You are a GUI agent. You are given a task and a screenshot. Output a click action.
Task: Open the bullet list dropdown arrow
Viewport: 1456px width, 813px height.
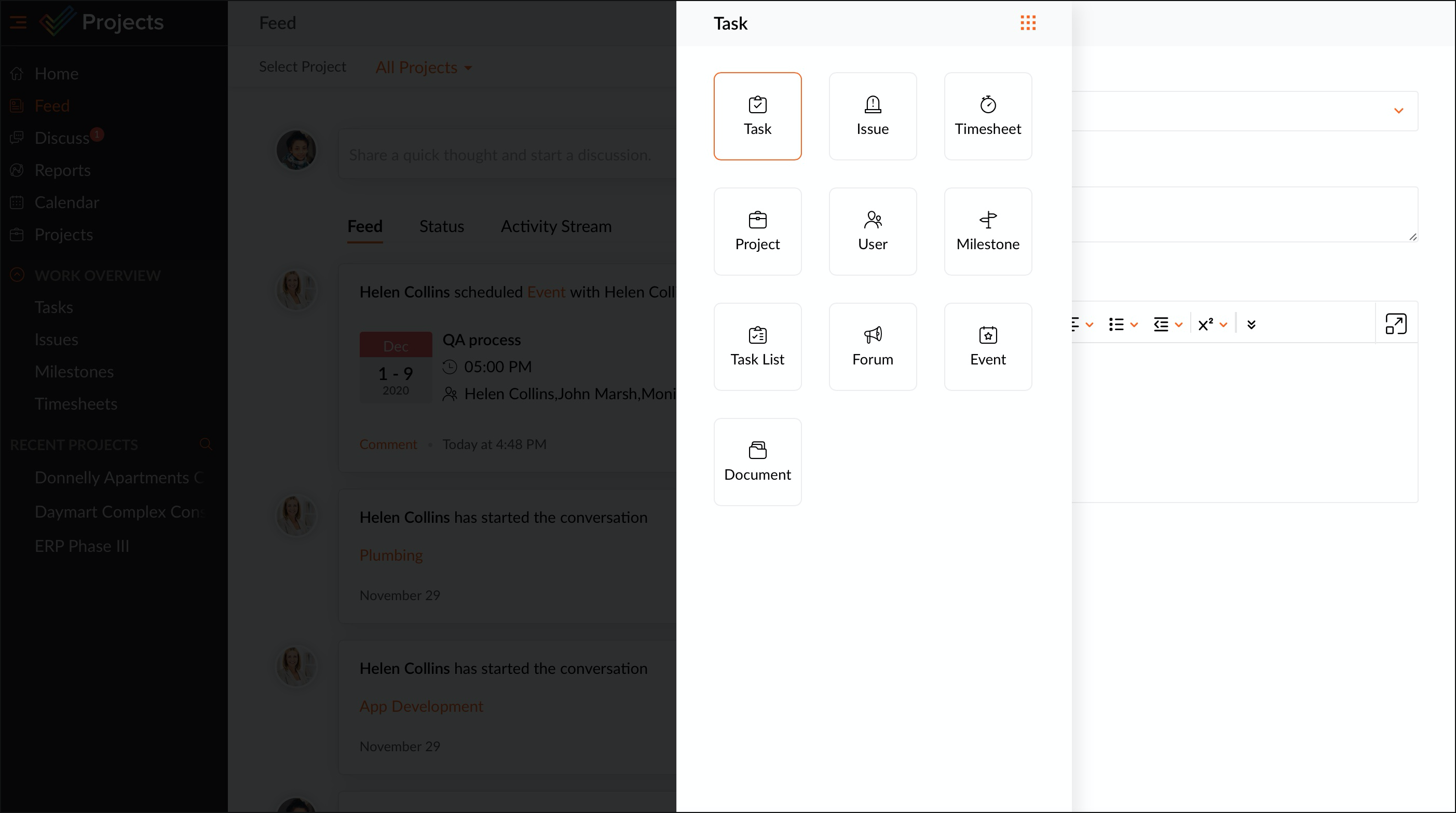coord(1133,324)
